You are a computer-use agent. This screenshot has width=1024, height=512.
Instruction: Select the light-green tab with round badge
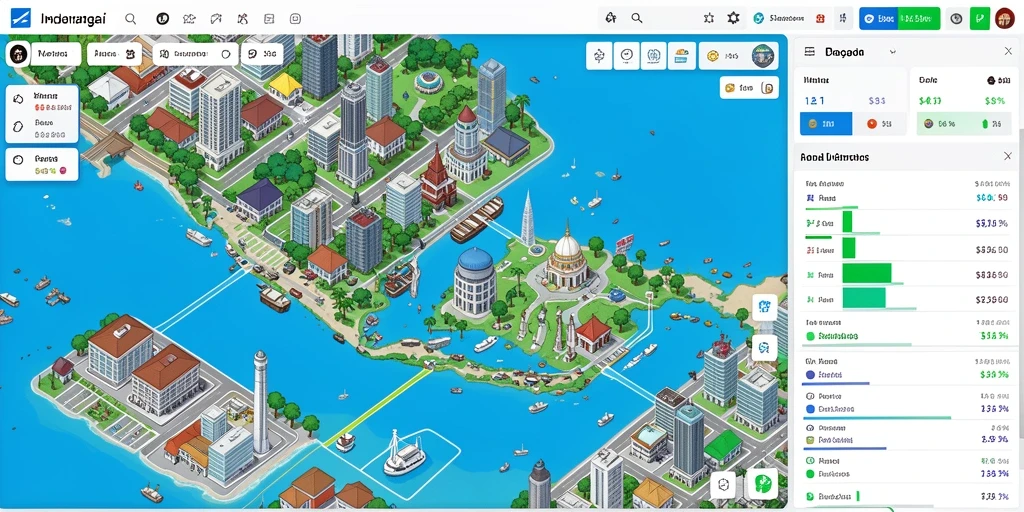[942, 123]
